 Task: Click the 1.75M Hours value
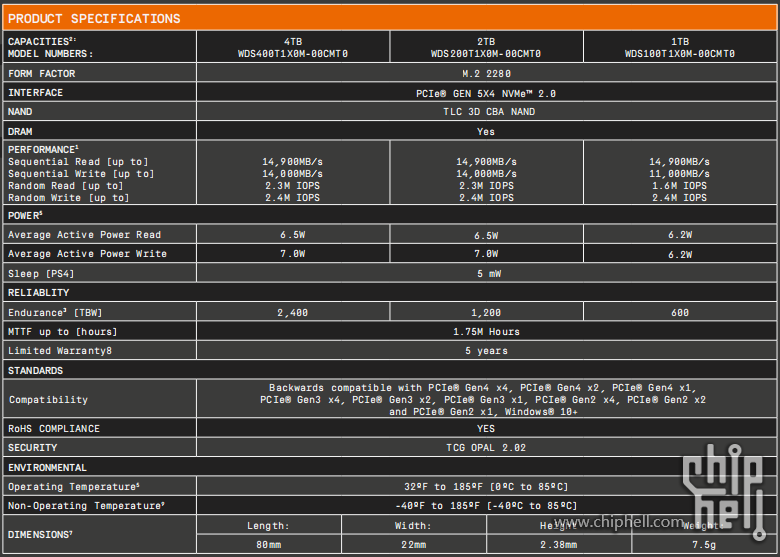(486, 331)
